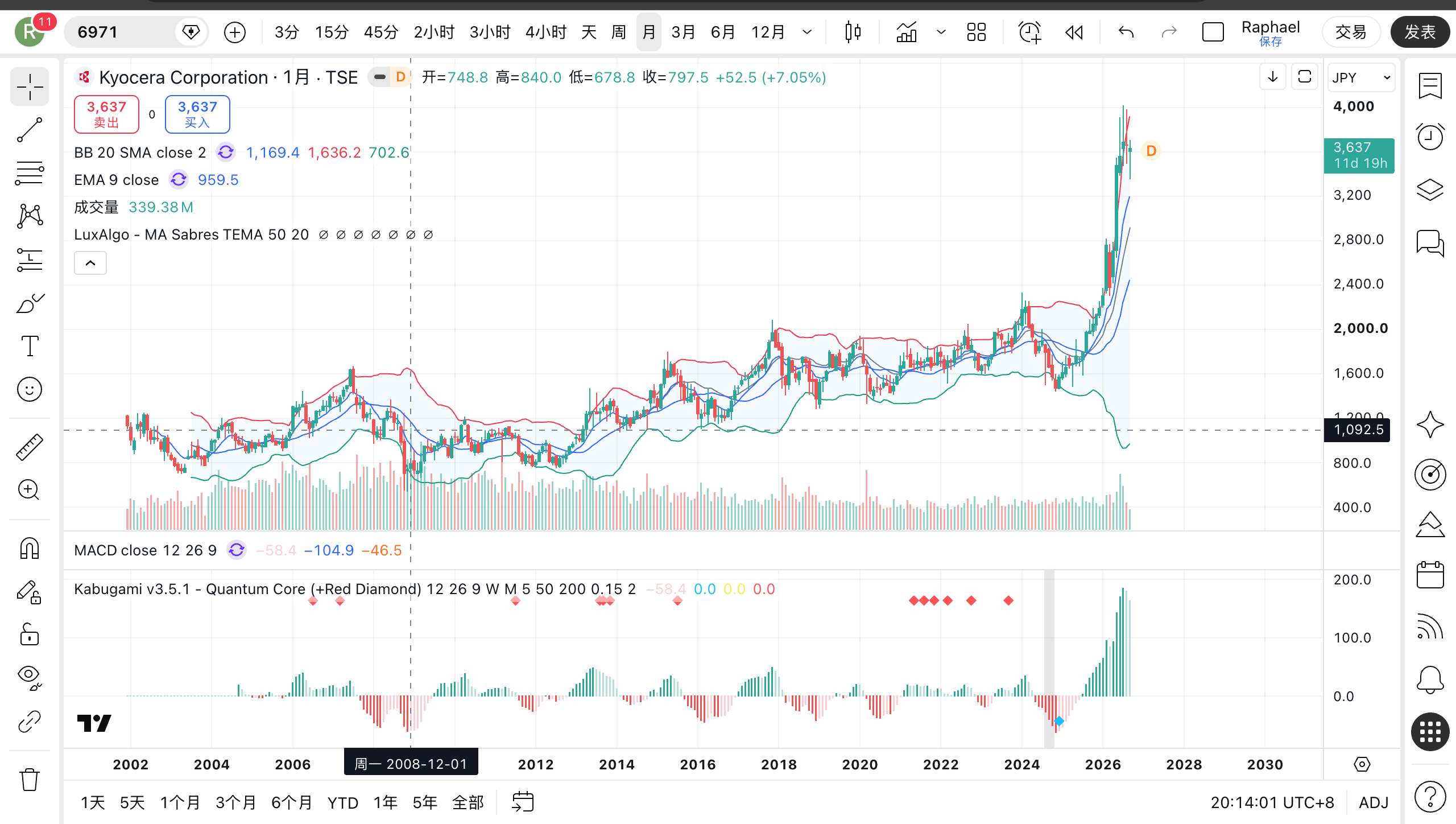This screenshot has height=824, width=1456.
Task: Open the apps grid round button
Action: pyautogui.click(x=1430, y=732)
